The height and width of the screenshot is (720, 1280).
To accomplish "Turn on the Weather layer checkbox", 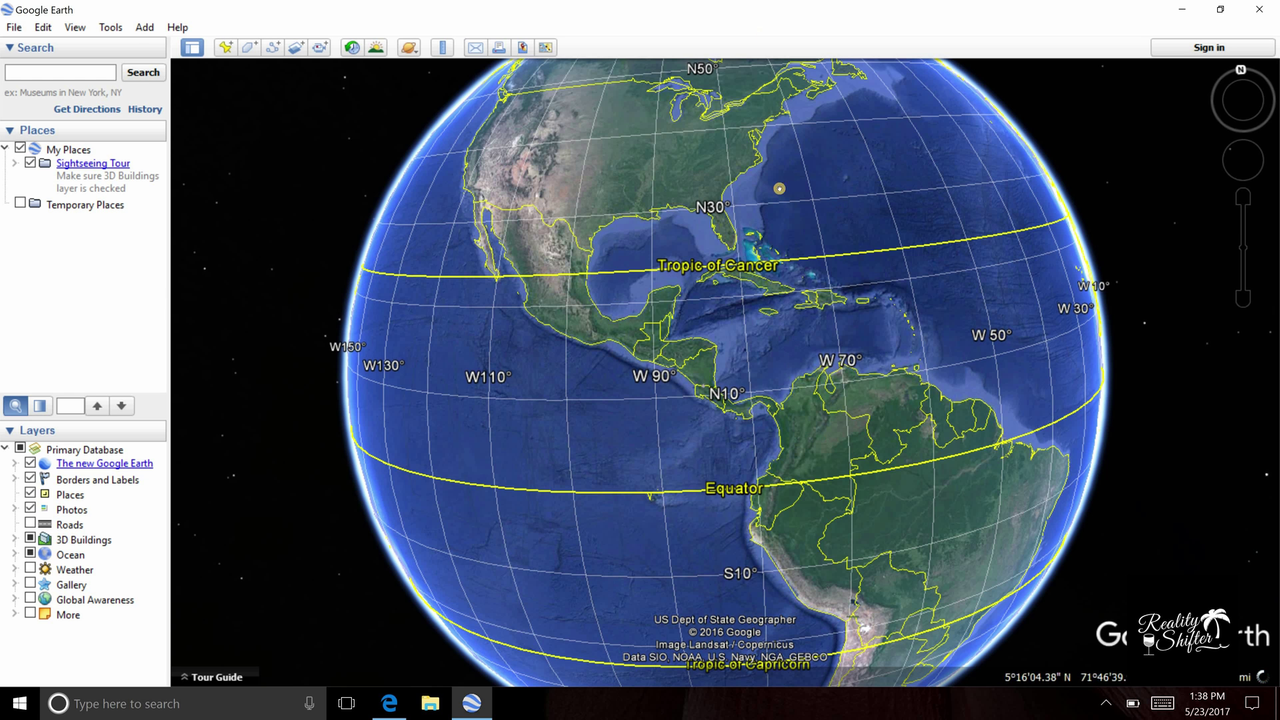I will click(30, 569).
